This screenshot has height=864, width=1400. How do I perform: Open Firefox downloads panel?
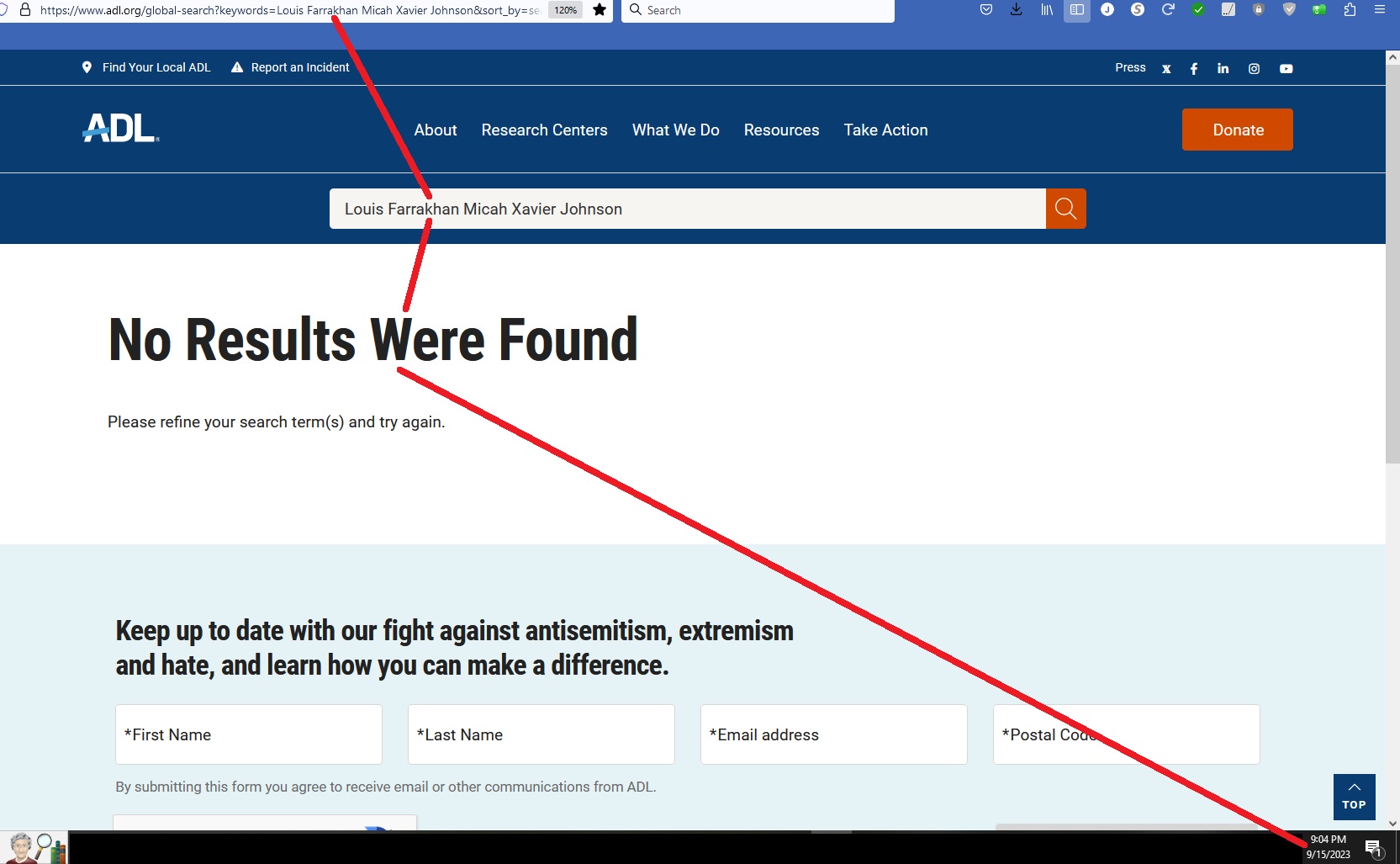pos(1017,10)
